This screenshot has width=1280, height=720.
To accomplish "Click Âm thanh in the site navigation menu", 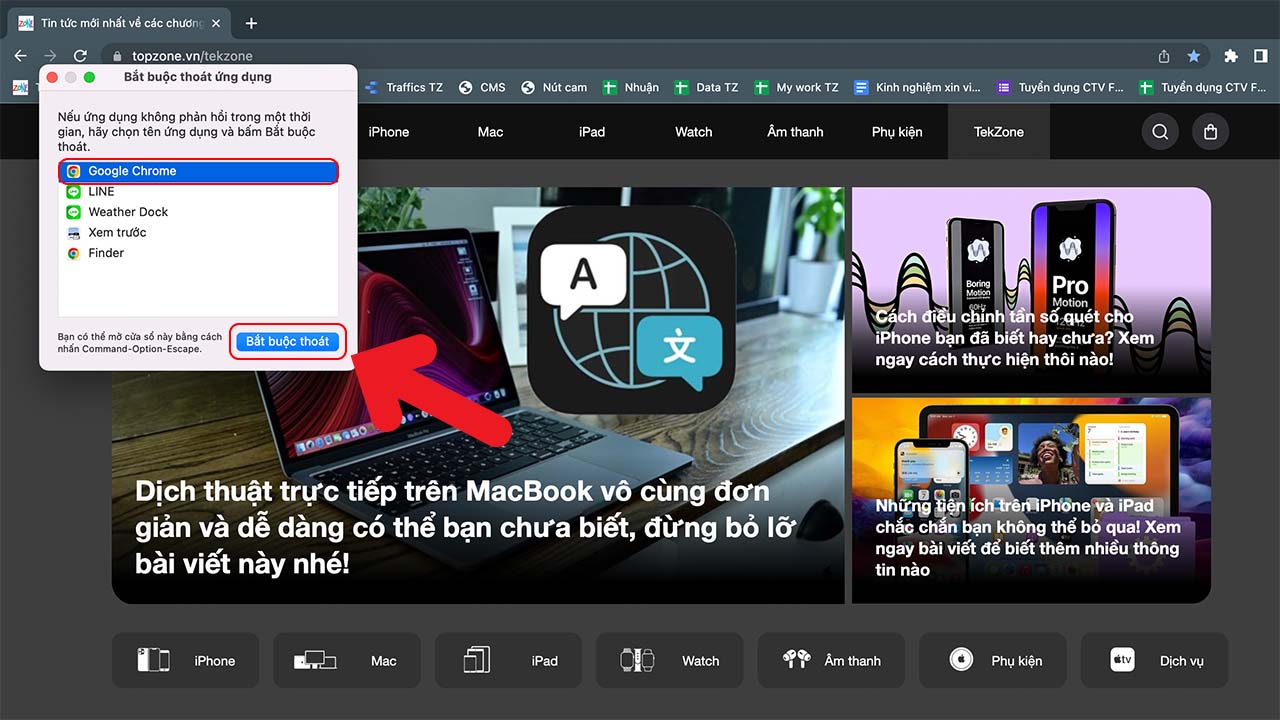I will 795,132.
